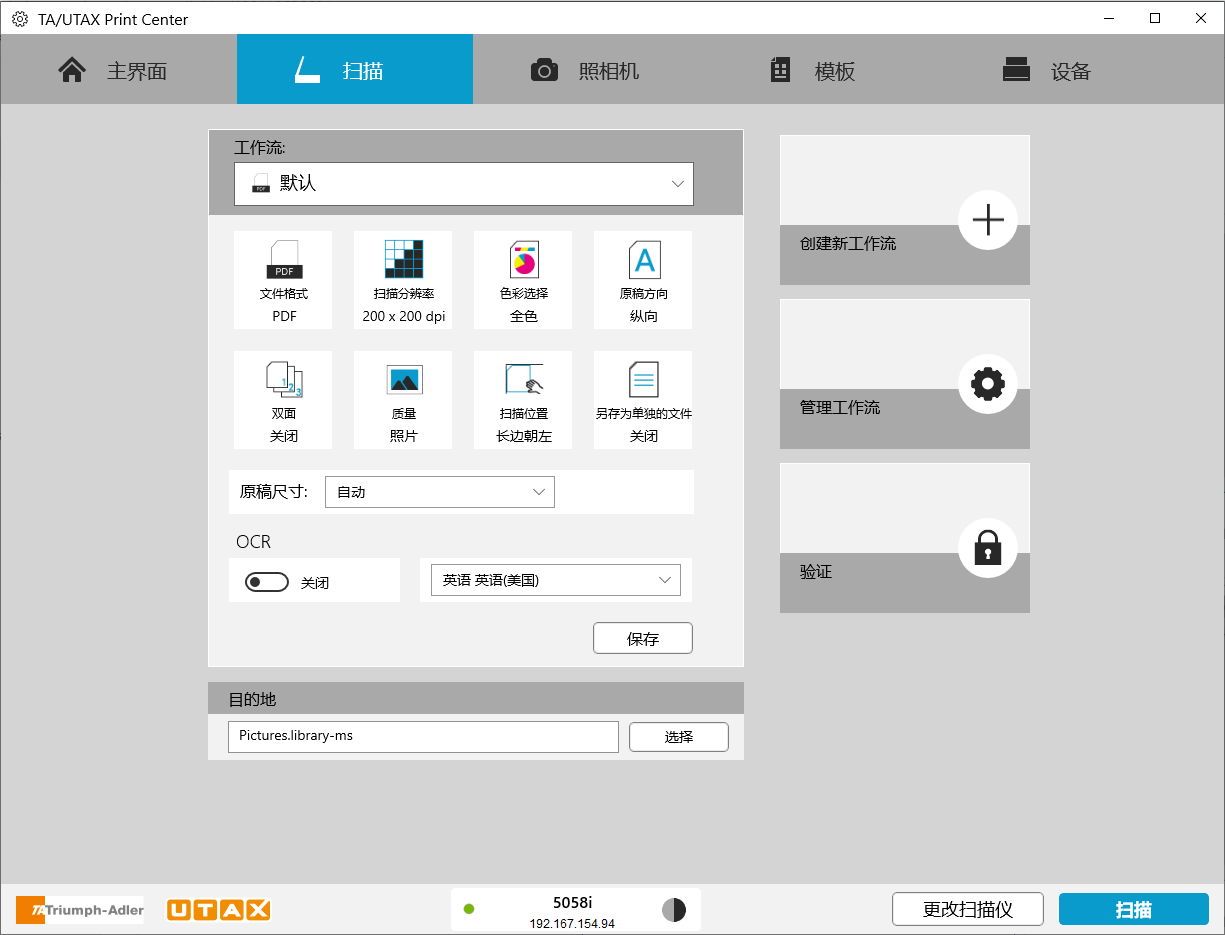Image resolution: width=1225 pixels, height=935 pixels.
Task: Change the 原稿方向 (original orientation) setting
Action: point(643,280)
